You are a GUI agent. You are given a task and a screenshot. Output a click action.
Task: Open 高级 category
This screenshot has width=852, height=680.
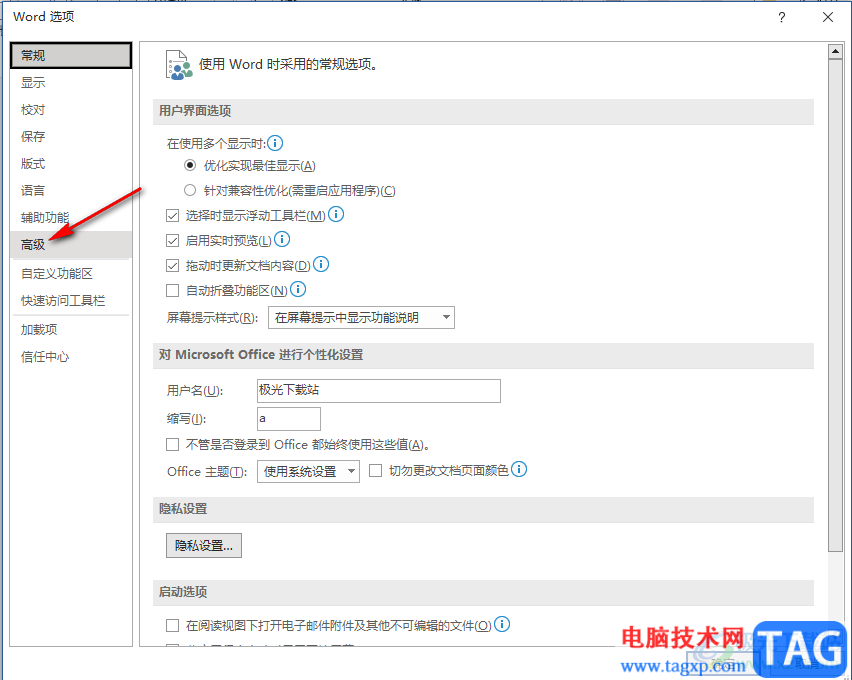[71, 245]
